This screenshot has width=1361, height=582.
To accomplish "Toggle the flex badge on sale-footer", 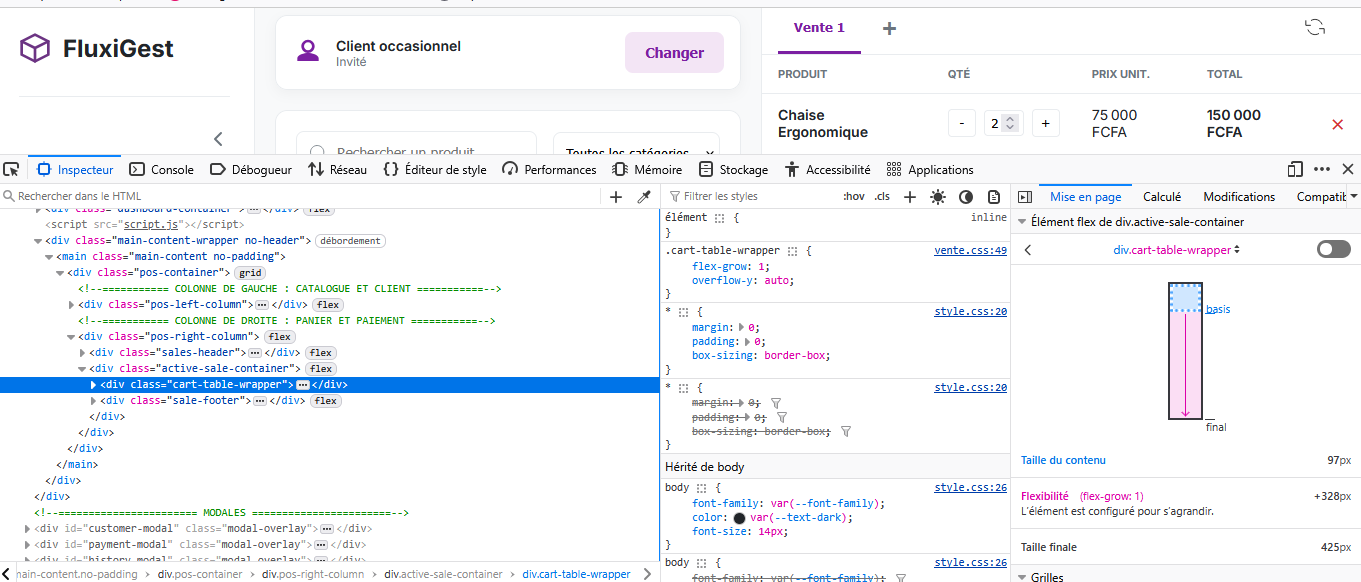I will click(x=326, y=401).
